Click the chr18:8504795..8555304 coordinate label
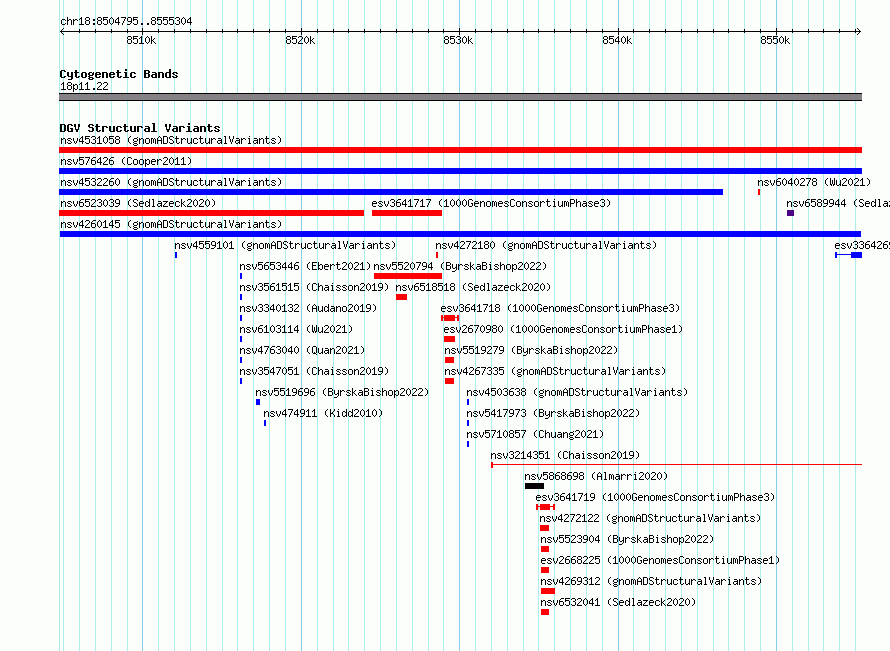890x651 pixels. (126, 22)
